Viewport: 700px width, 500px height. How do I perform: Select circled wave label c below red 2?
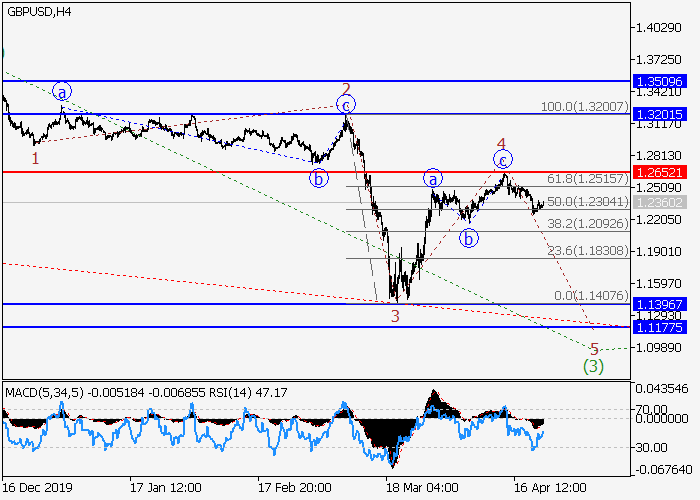pyautogui.click(x=346, y=104)
